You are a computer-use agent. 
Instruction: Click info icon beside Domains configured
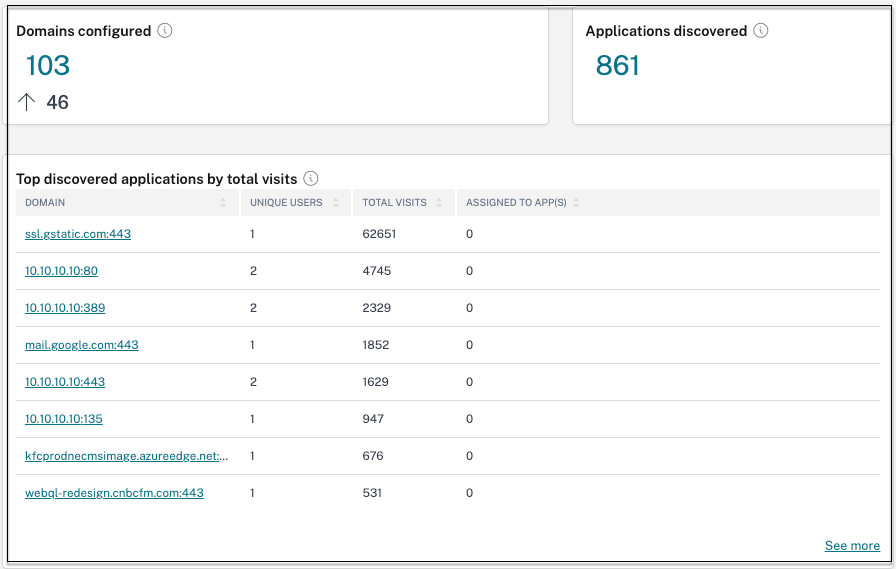(165, 31)
